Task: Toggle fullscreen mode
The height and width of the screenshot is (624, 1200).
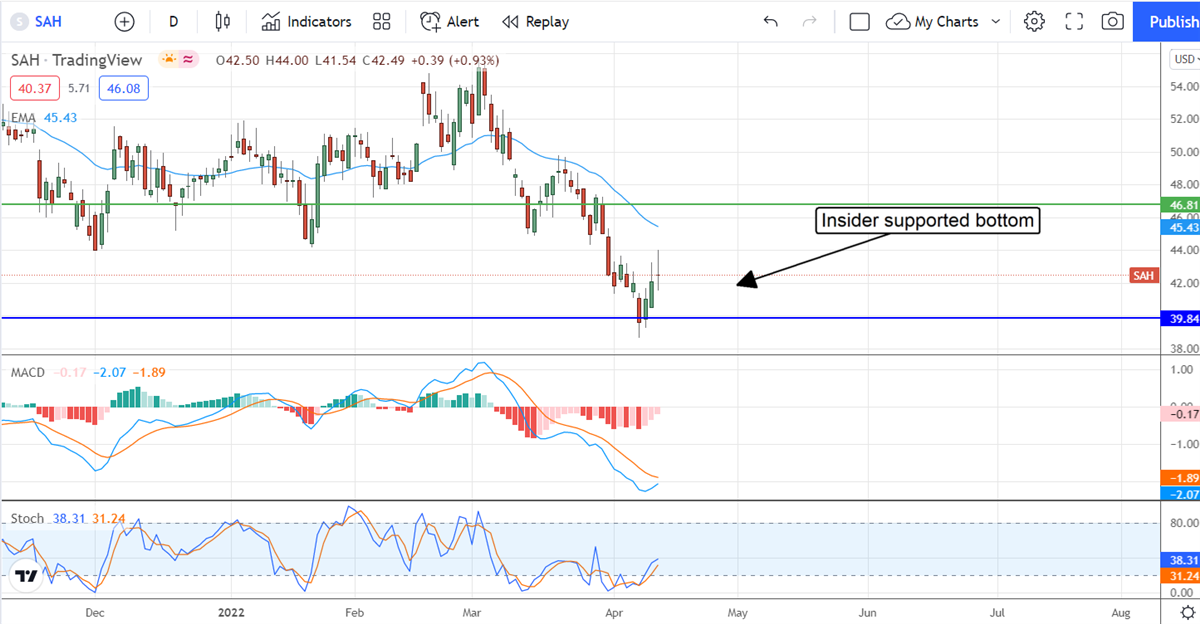Action: pos(1074,21)
